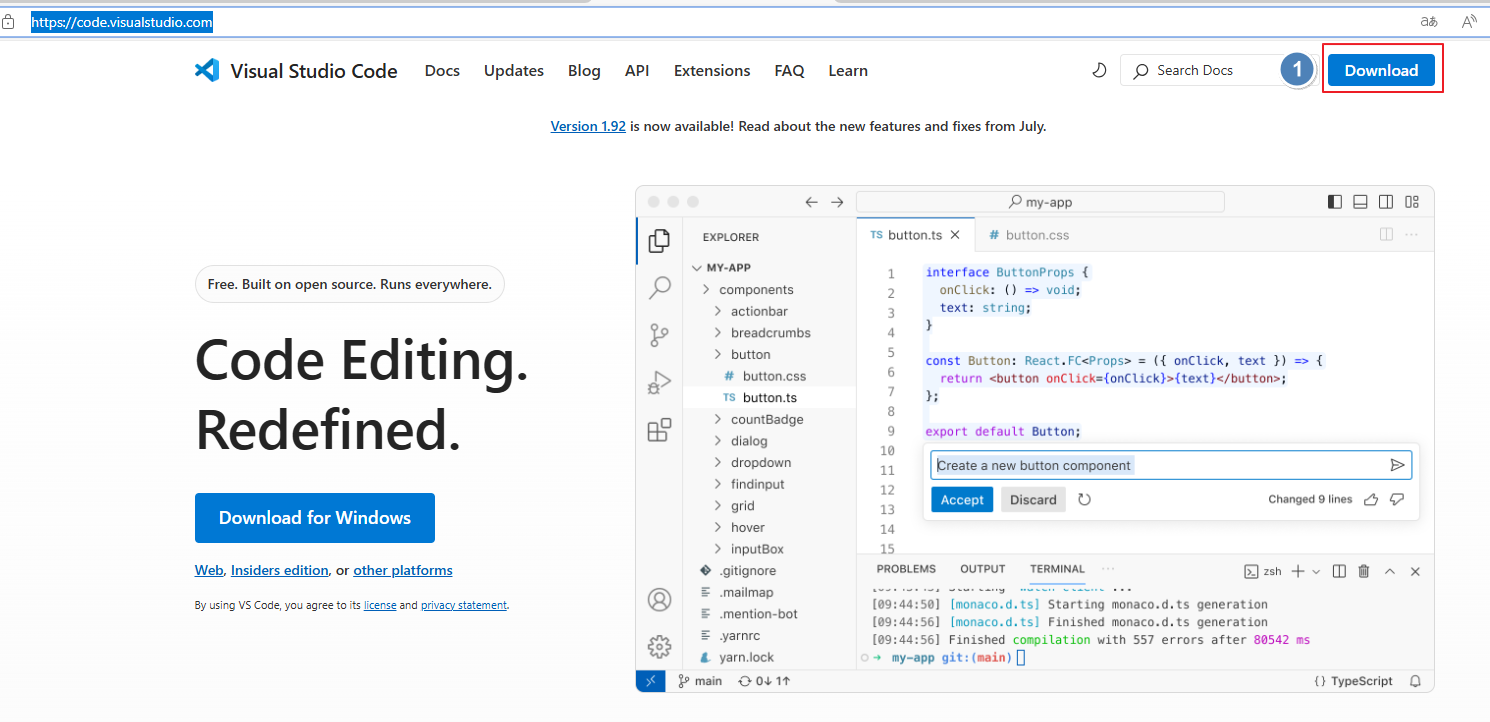
Task: Click the browser read aloud icon
Action: pos(1469,21)
